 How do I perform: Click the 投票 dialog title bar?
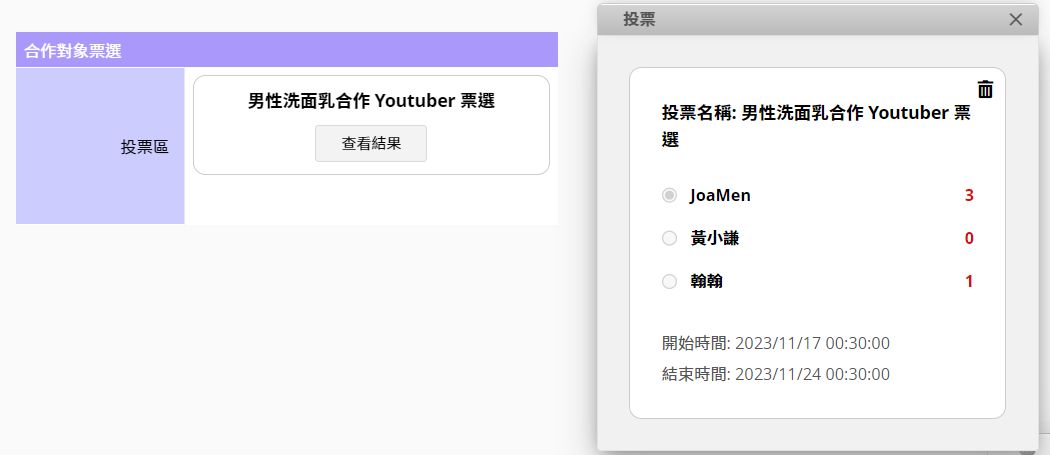pyautogui.click(x=800, y=19)
